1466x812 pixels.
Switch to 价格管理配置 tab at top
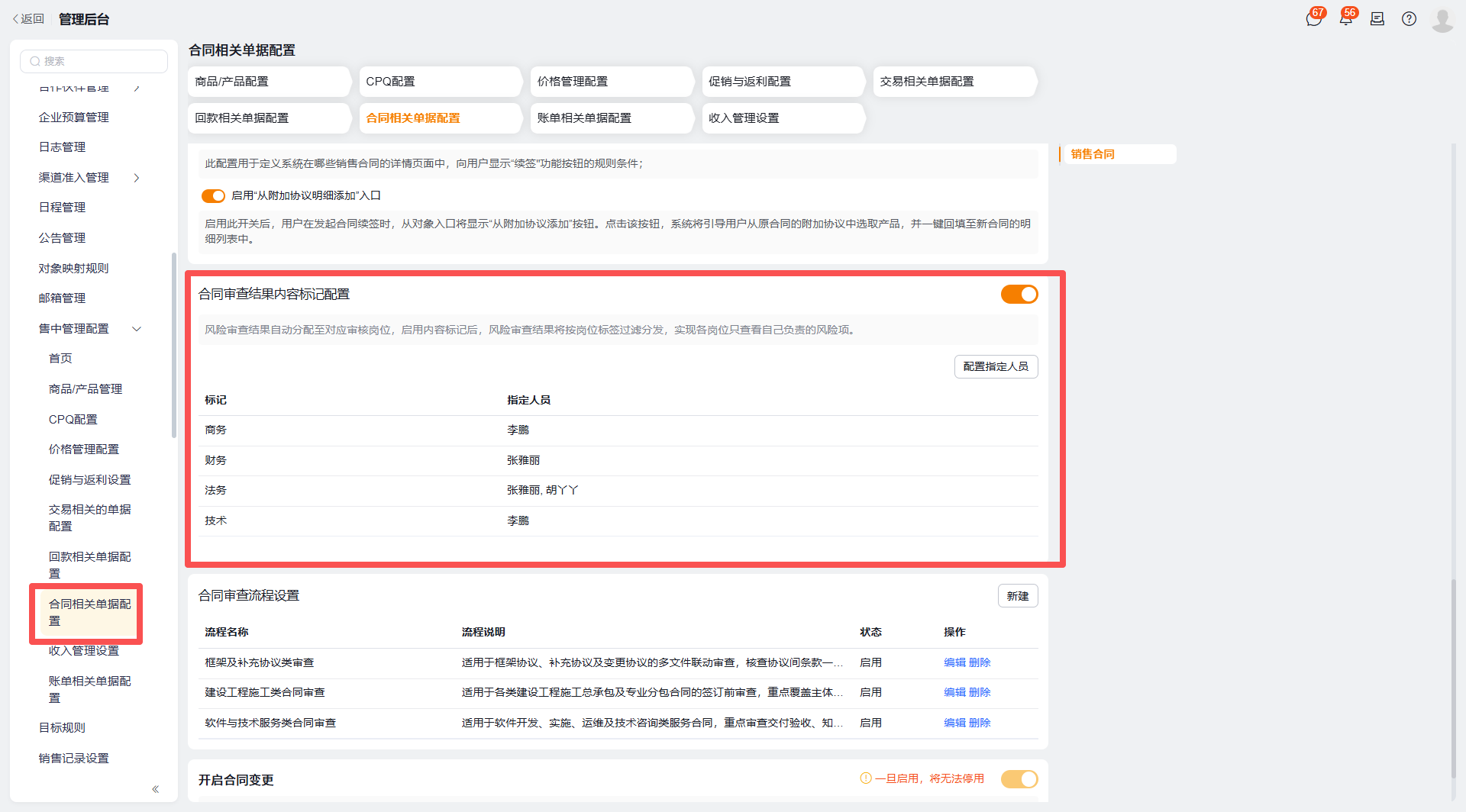612,82
